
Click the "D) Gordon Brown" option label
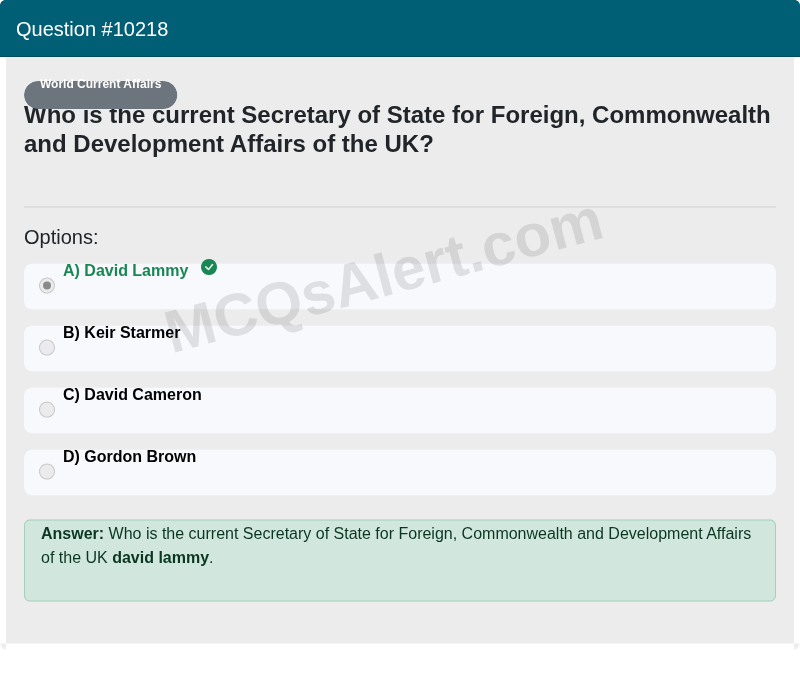point(129,456)
